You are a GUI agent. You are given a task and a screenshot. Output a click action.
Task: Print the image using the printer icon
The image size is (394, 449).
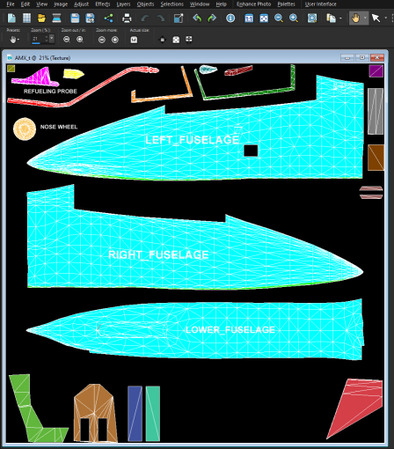click(127, 18)
